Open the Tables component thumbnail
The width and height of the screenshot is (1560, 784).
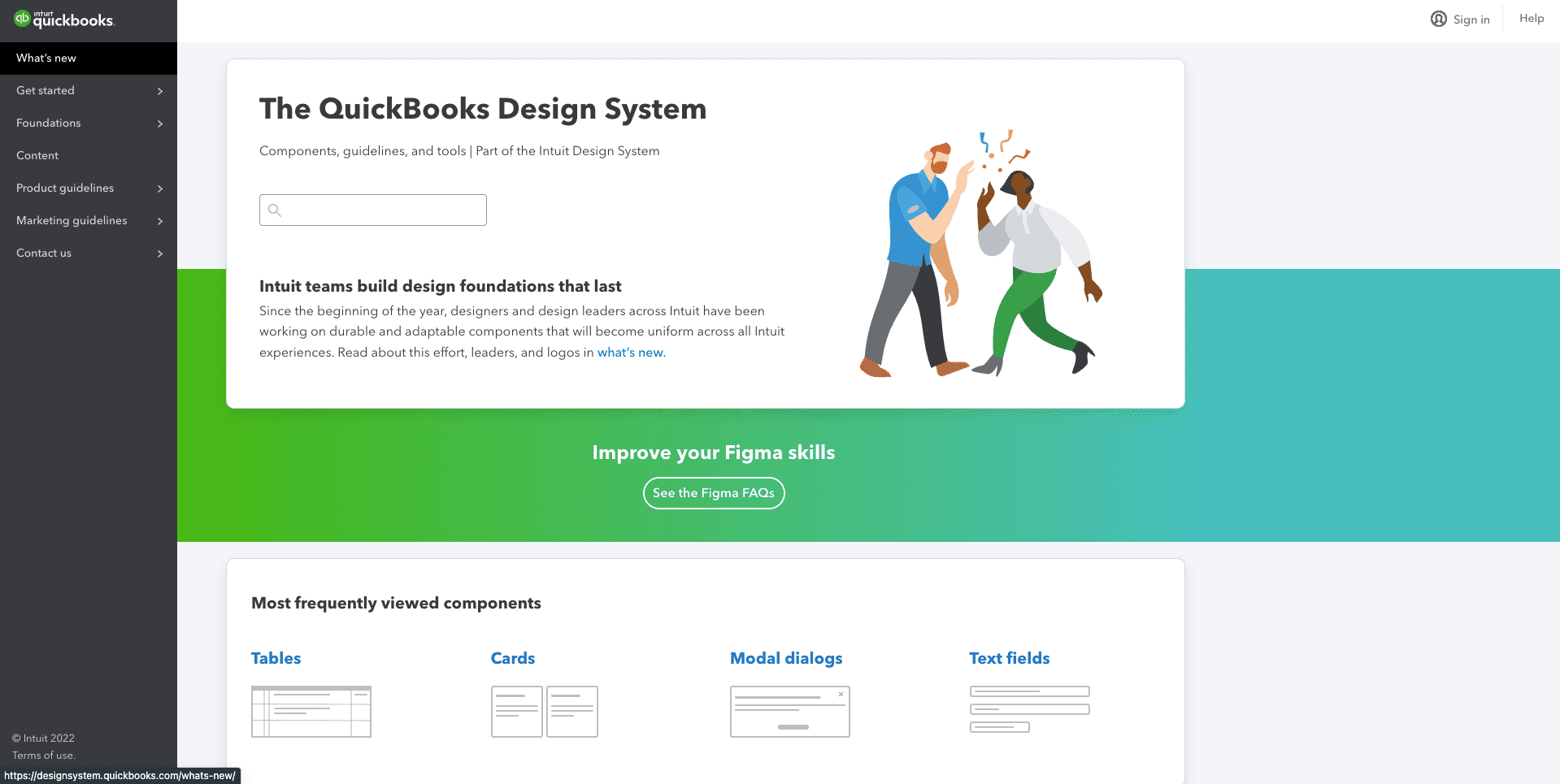[311, 712]
